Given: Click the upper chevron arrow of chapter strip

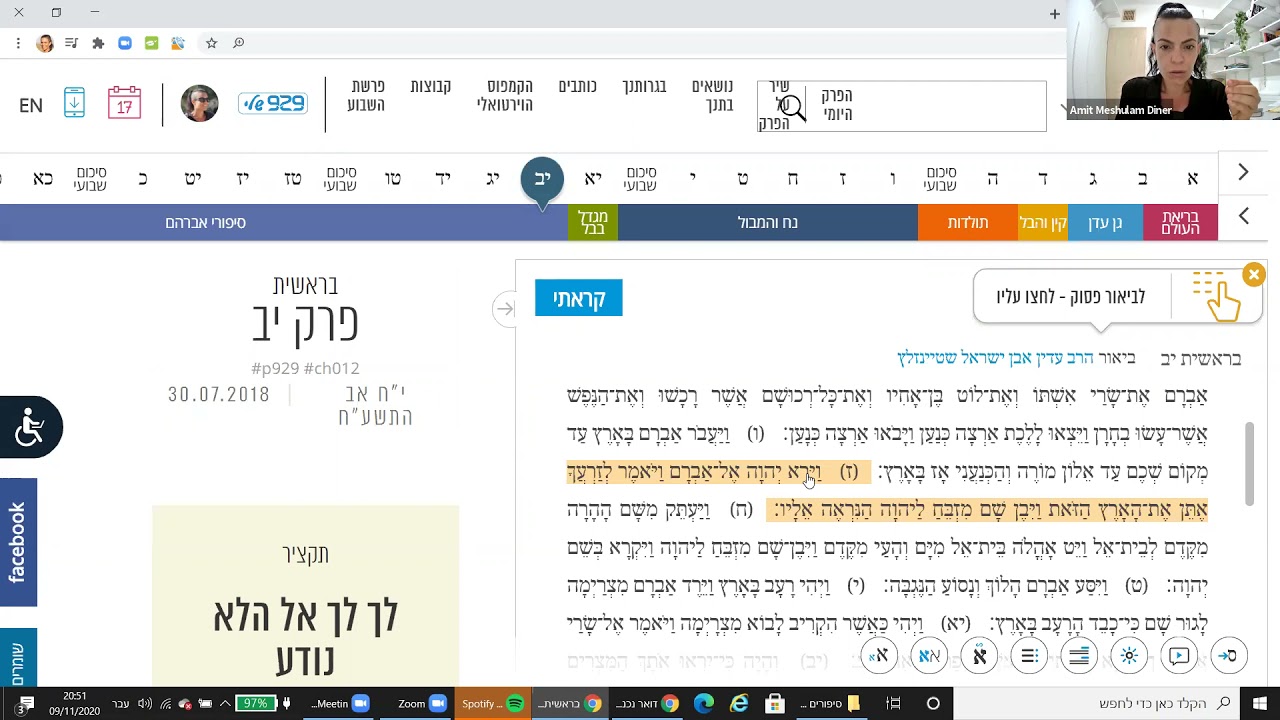Looking at the screenshot, I should pos(1243,173).
